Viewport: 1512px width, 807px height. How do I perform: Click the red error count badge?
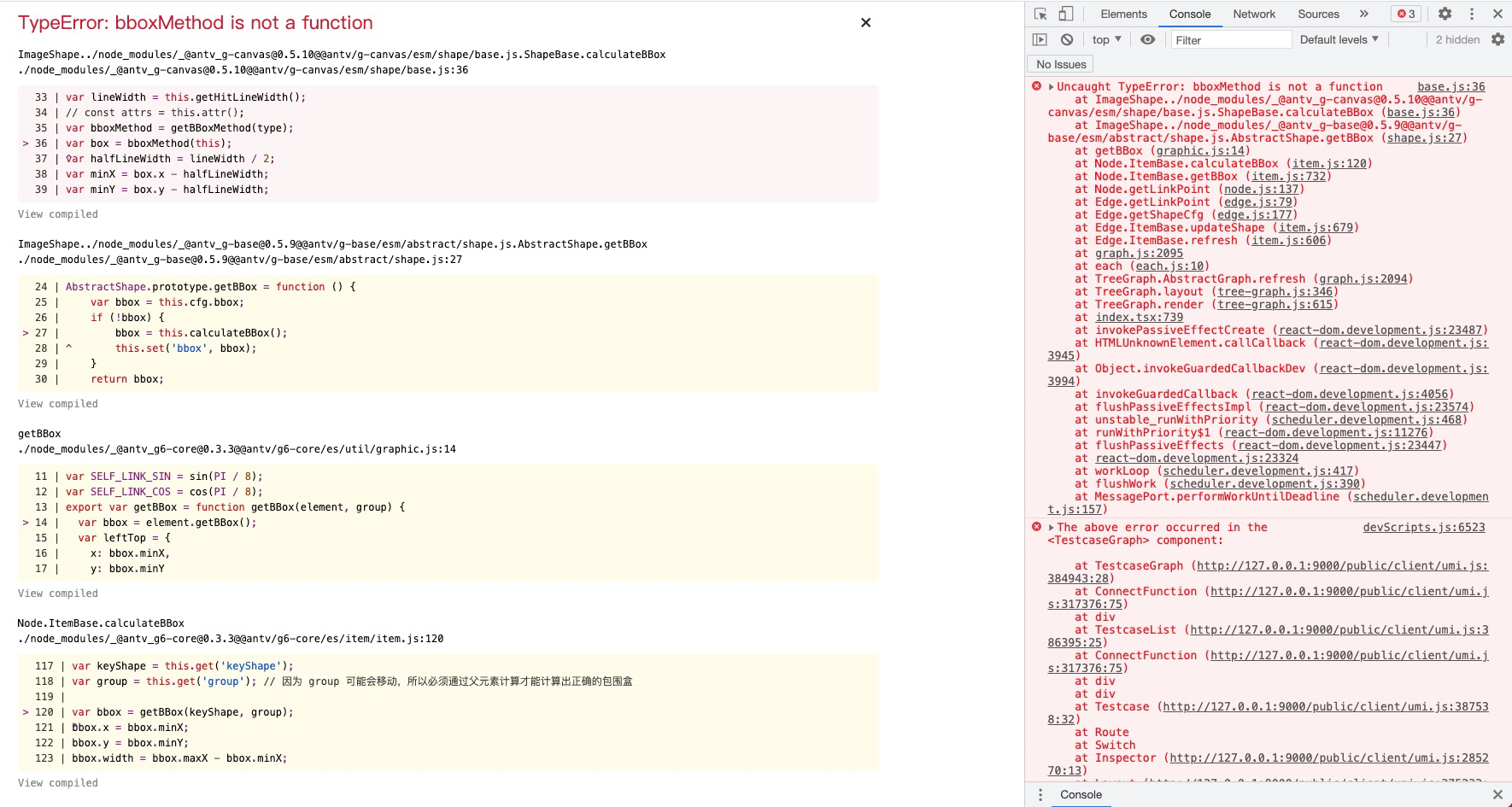1406,14
